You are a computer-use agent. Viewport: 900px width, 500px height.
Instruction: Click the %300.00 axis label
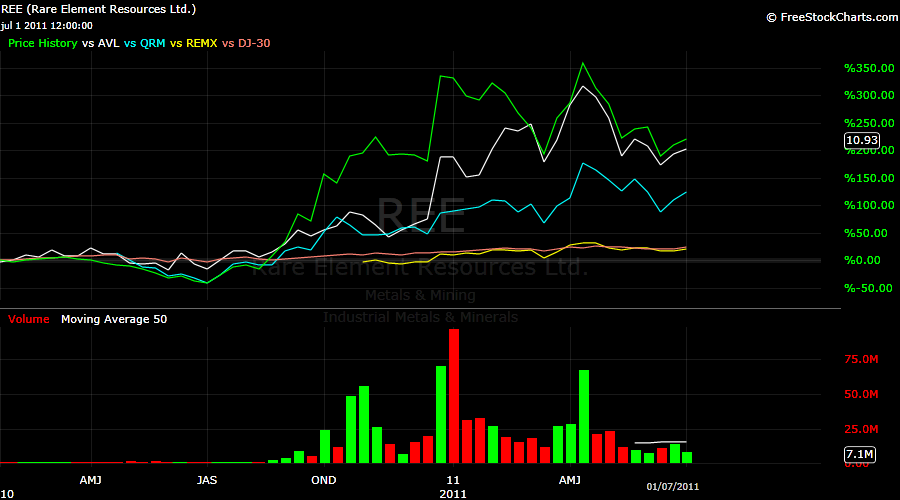click(869, 95)
